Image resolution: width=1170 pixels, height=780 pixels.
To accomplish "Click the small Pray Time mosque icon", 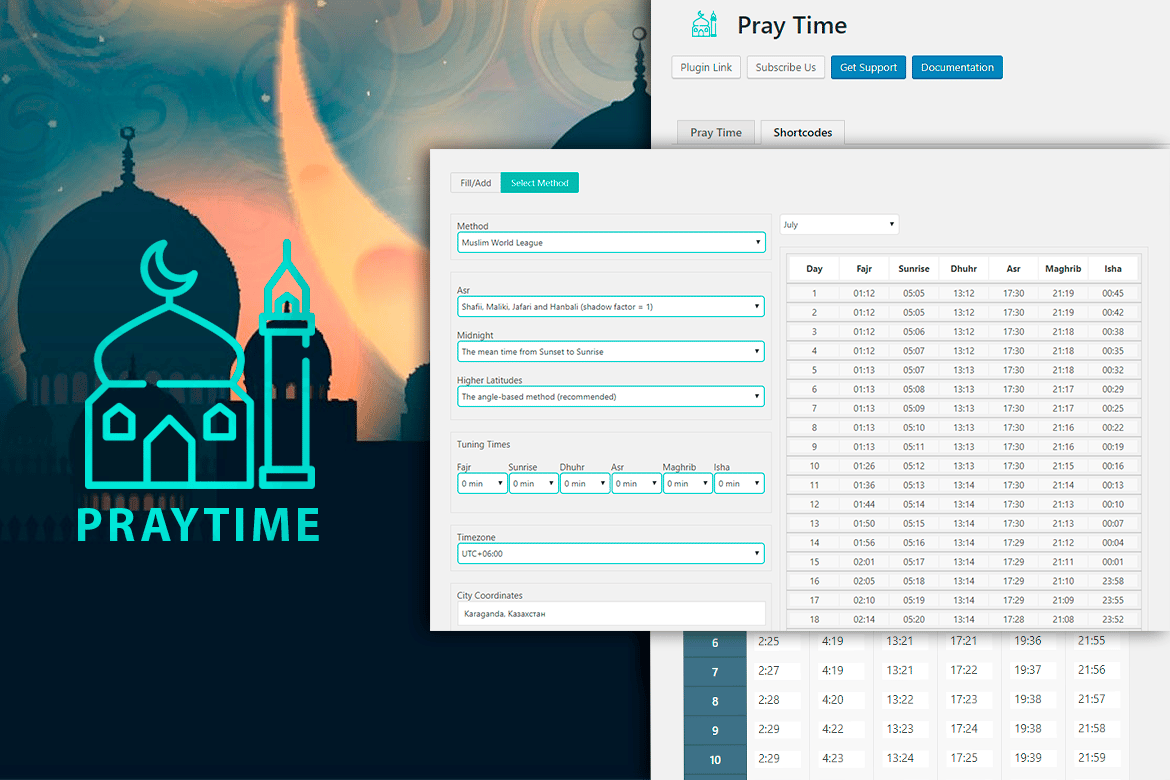I will 705,26.
